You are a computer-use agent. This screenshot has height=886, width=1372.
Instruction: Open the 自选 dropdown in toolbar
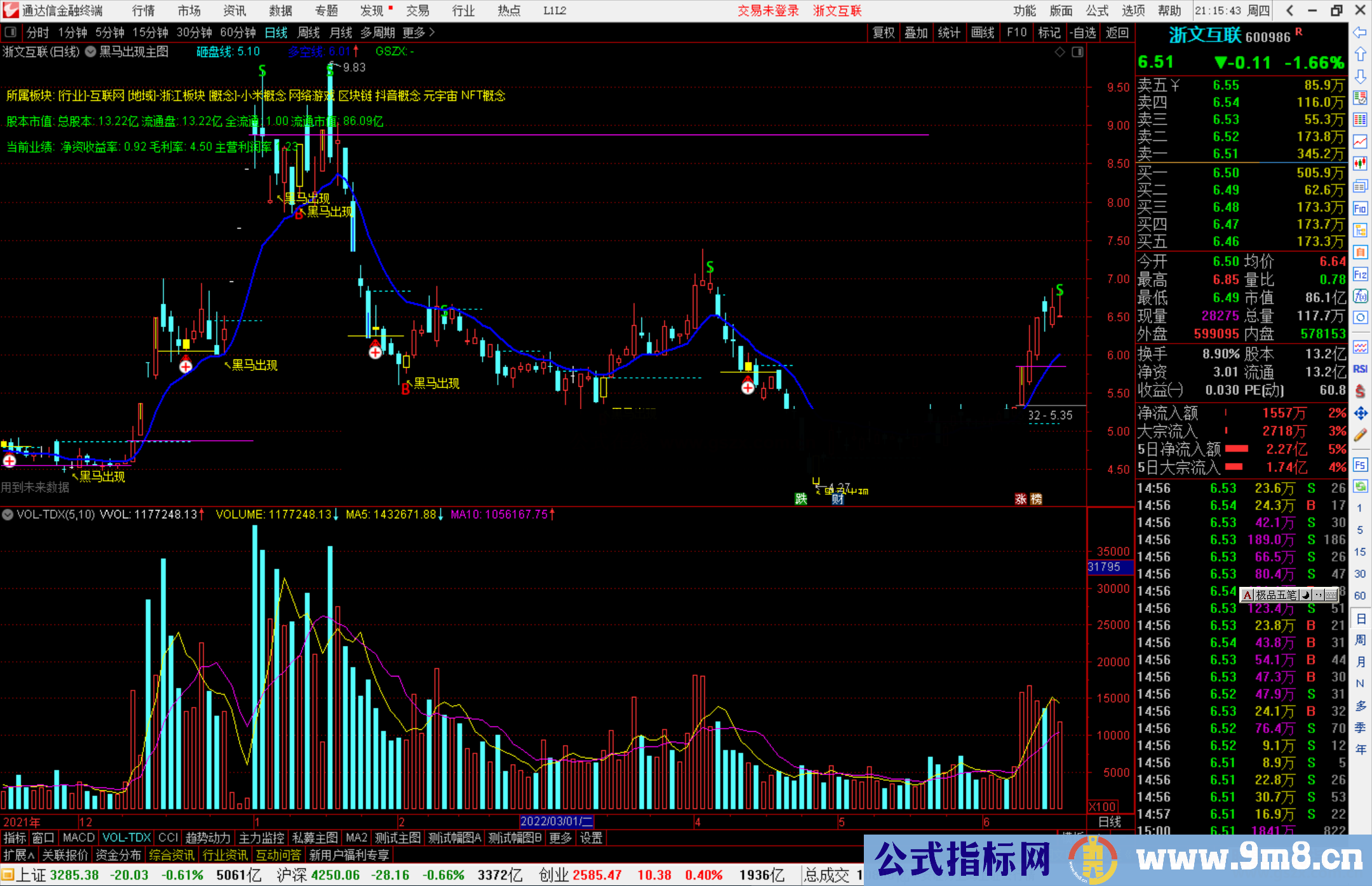(1082, 32)
